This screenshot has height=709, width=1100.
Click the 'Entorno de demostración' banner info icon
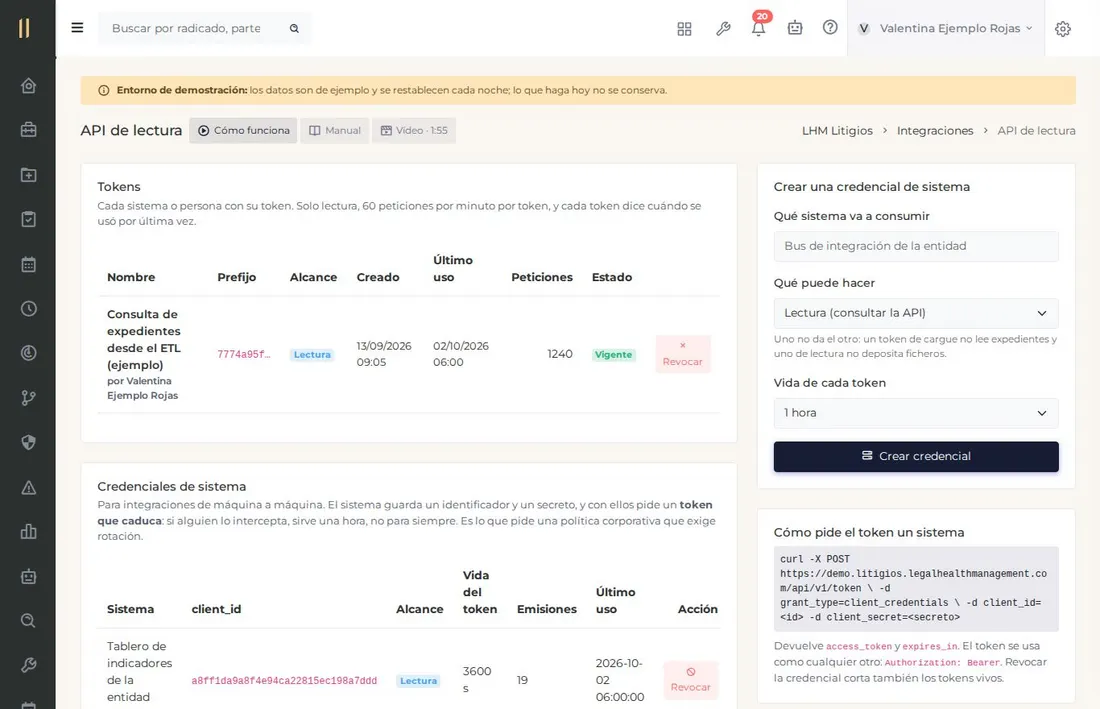[x=104, y=90]
